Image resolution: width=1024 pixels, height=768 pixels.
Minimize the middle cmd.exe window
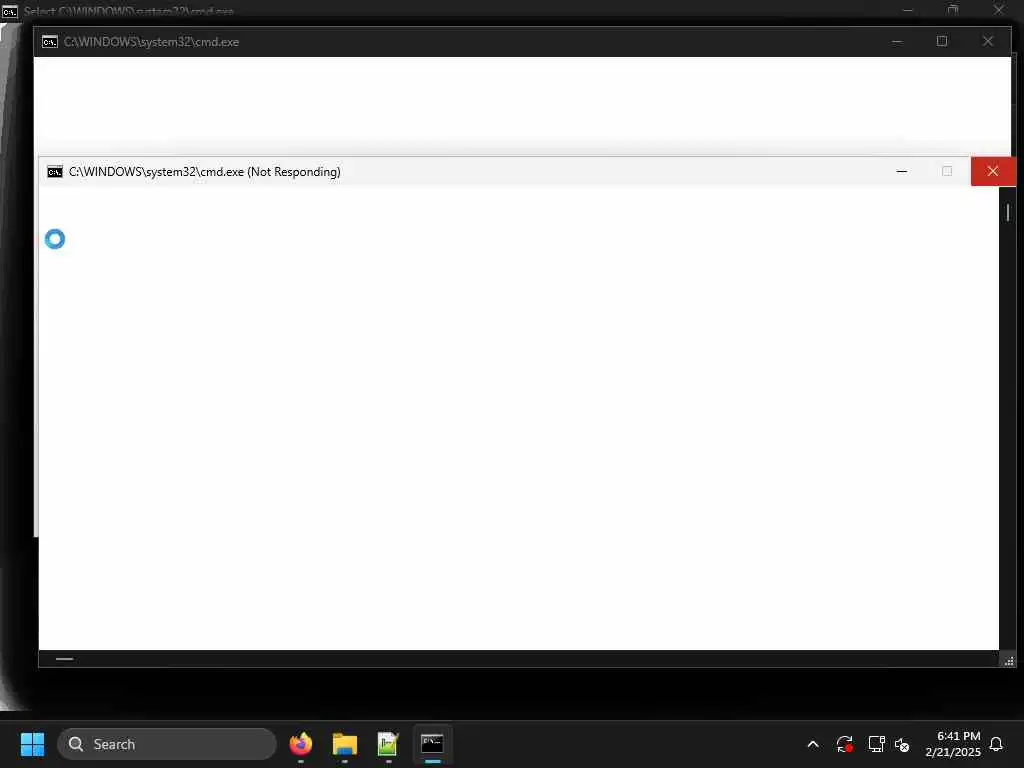[x=897, y=41]
